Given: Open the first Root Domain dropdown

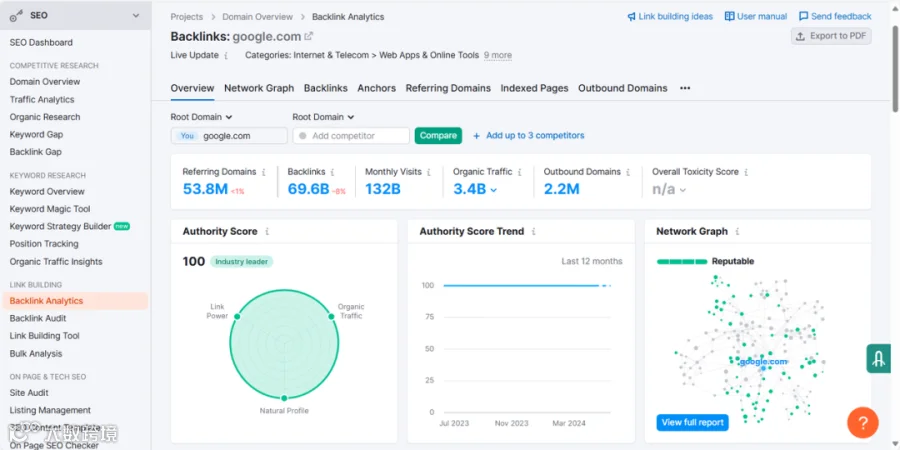Looking at the screenshot, I should 201,117.
